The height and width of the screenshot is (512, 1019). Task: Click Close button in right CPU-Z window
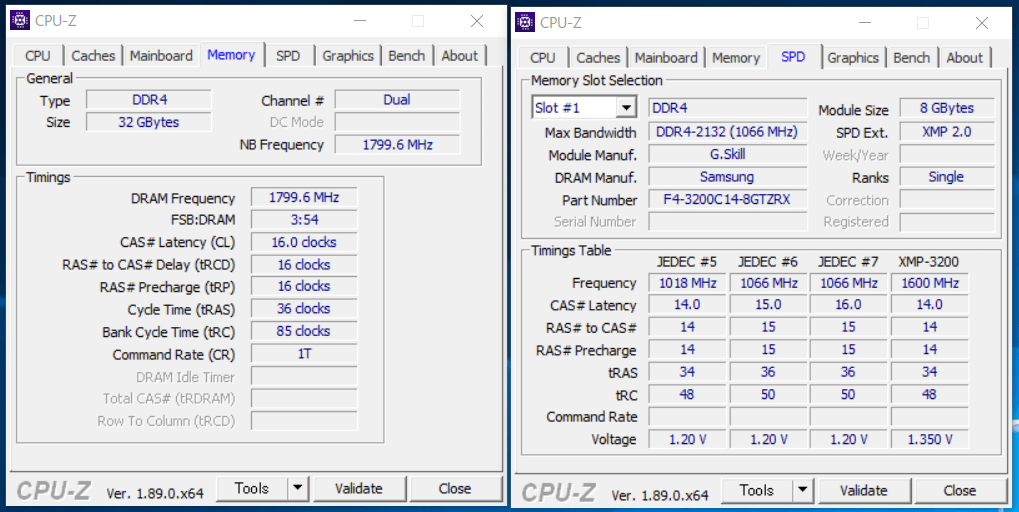pyautogui.click(x=960, y=491)
